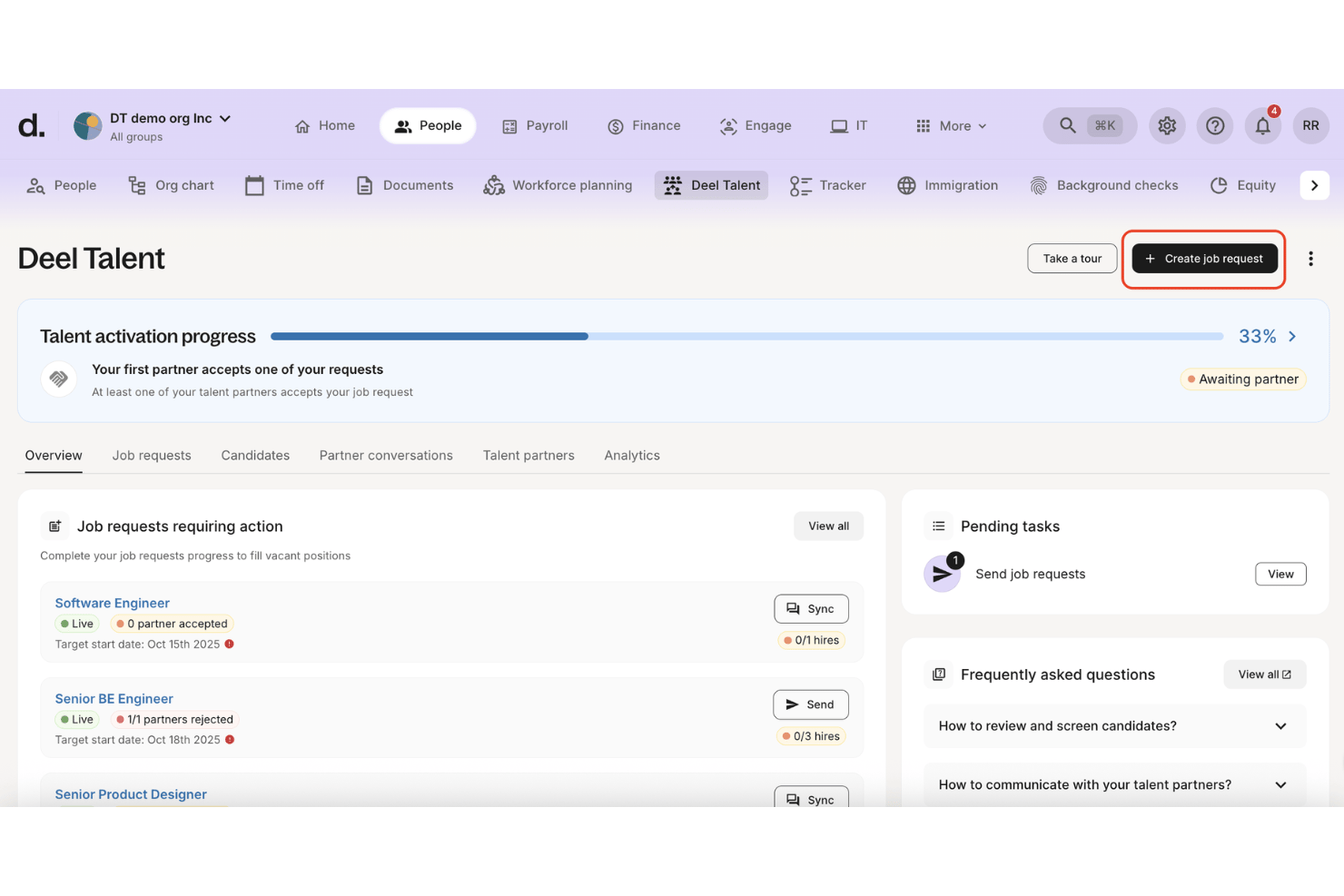Open the People sub-navigation item
The width and height of the screenshot is (1344, 896).
point(62,185)
